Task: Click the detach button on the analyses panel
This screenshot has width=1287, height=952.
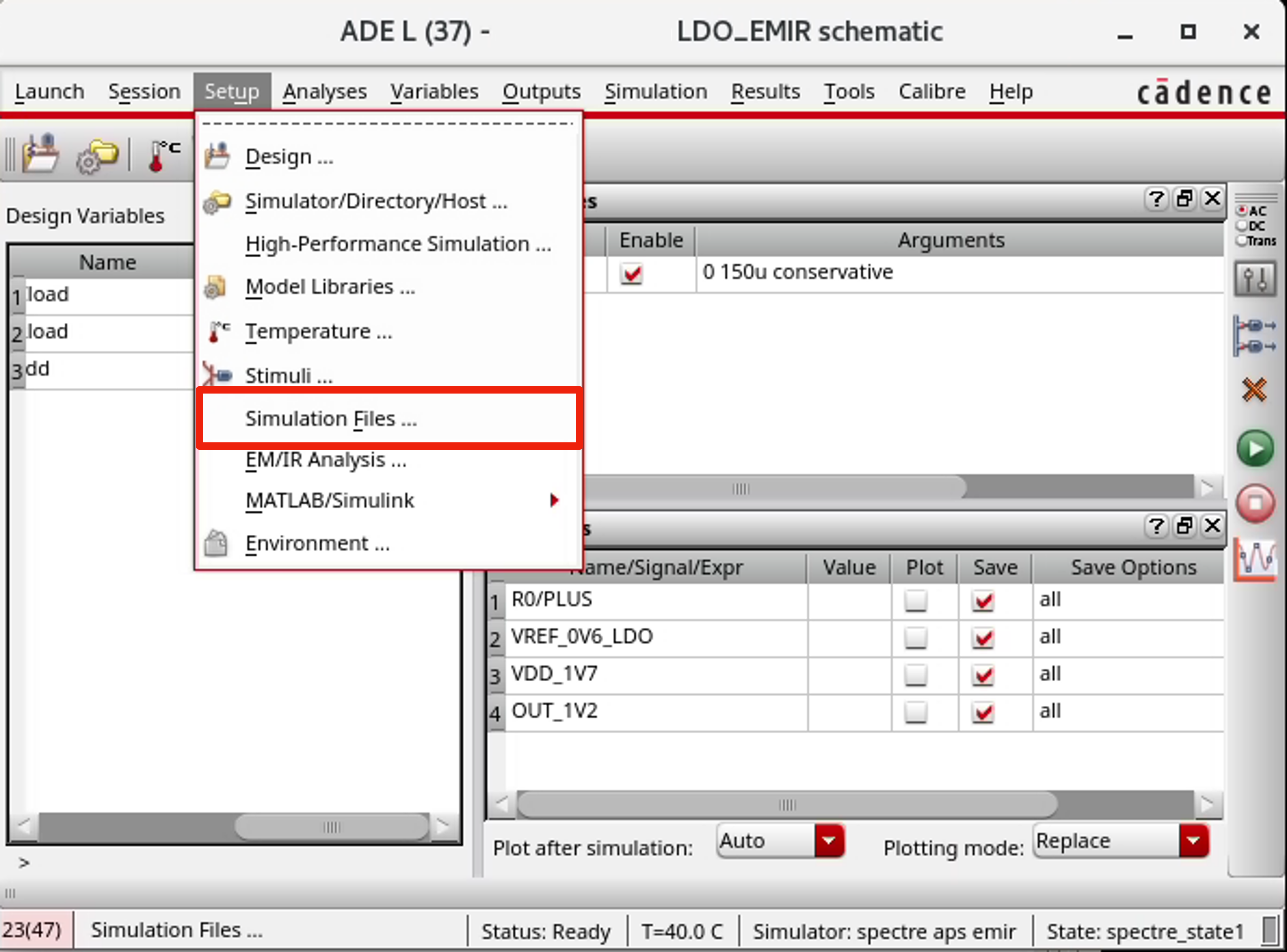Action: (1184, 199)
